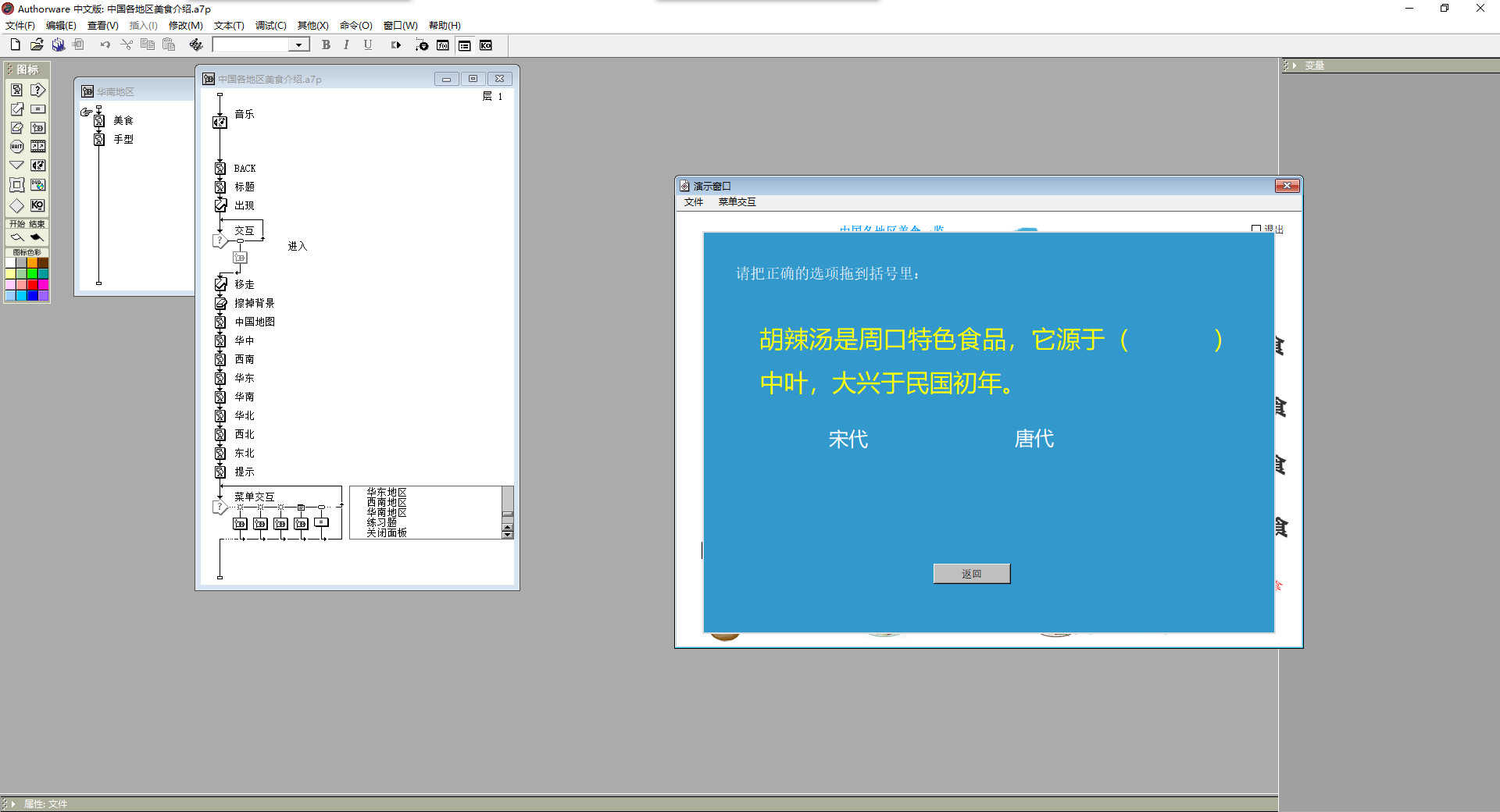Select the 擦掉背景 erase icon on the flowline
This screenshot has width=1500, height=812.
(220, 303)
